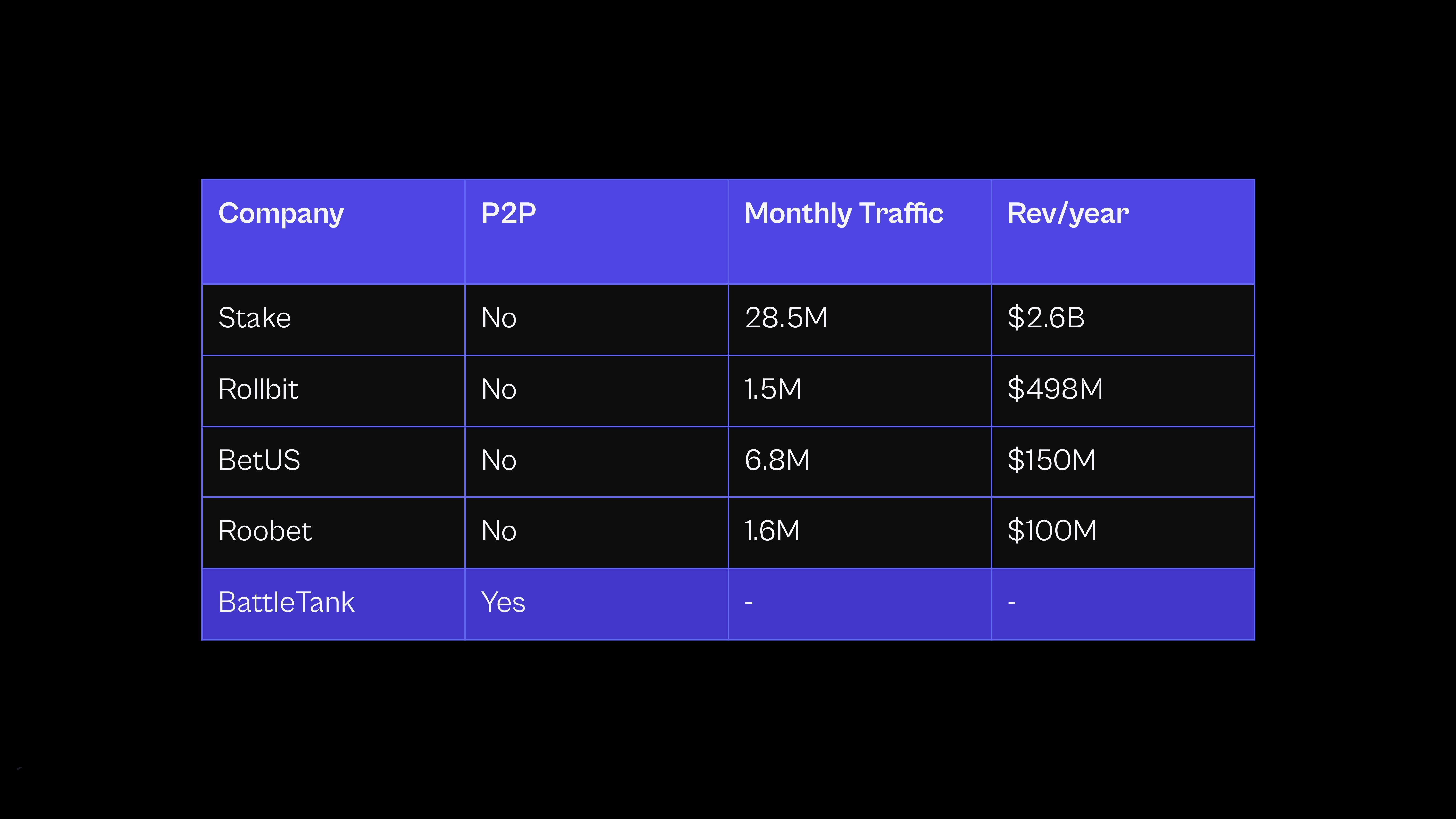Click the P2P column header
1456x819 pixels.
pos(509,214)
